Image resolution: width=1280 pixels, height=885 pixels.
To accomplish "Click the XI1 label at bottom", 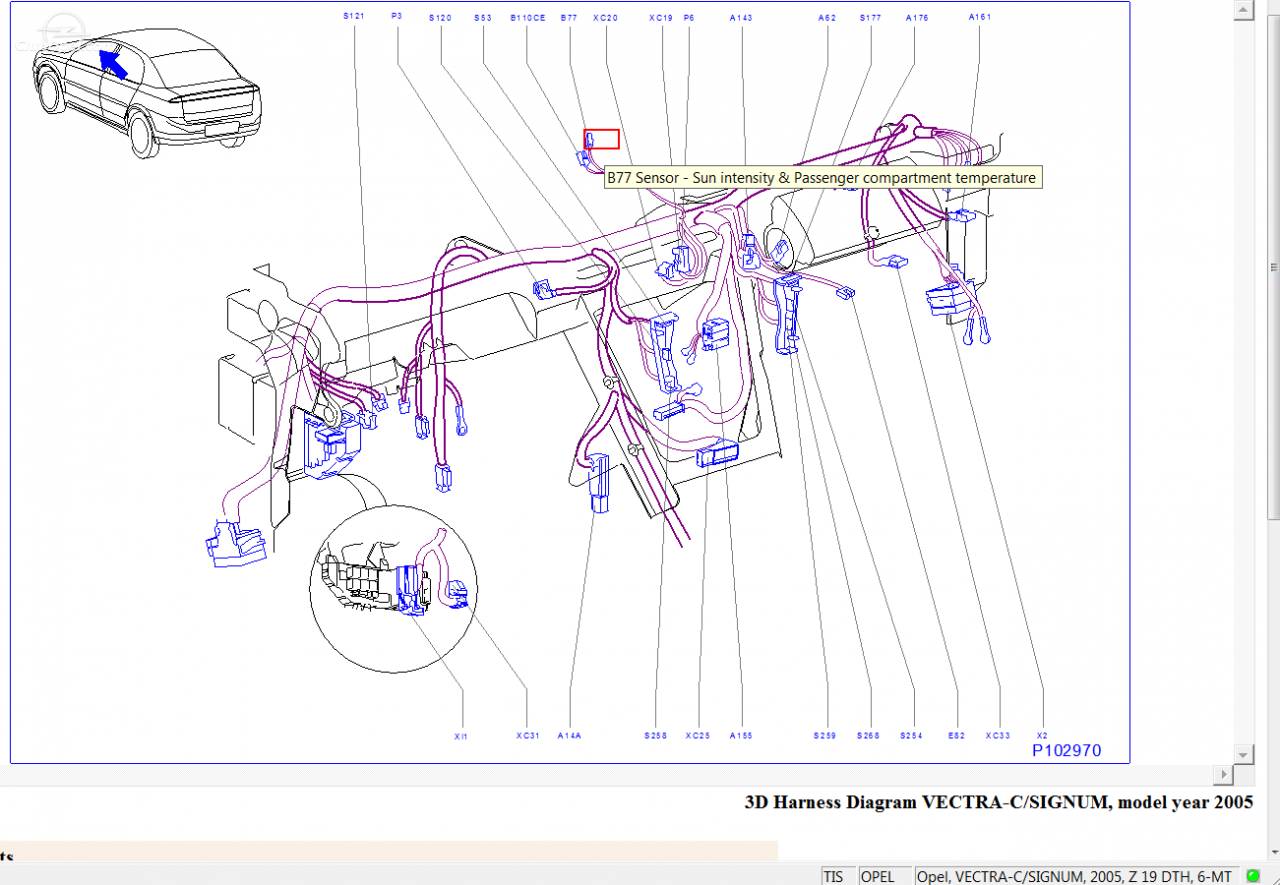I will [x=461, y=736].
